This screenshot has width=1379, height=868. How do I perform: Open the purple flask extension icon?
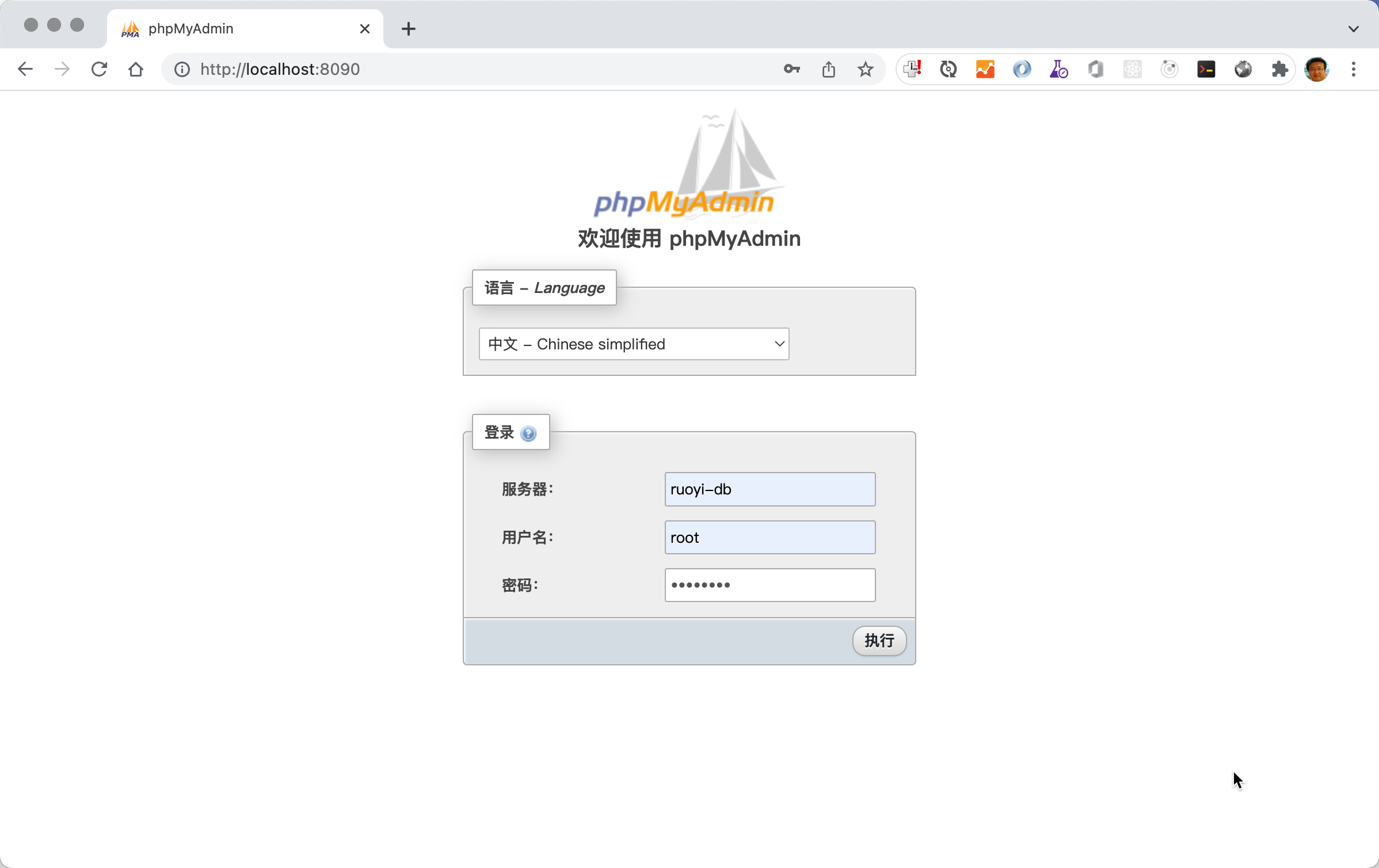(1059, 69)
